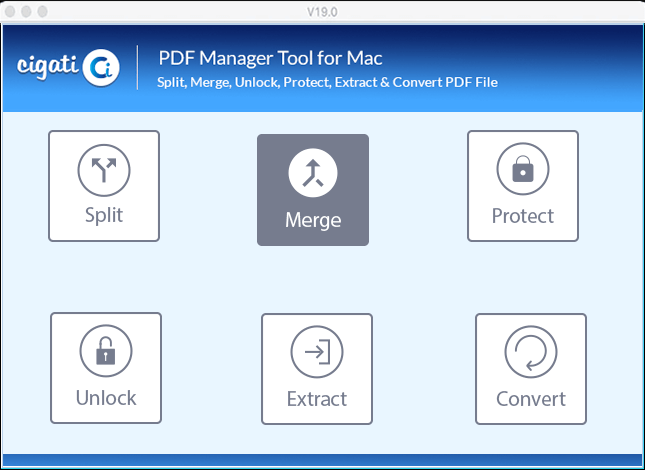
Task: Minimize the window using middle title button
Action: coord(26,12)
